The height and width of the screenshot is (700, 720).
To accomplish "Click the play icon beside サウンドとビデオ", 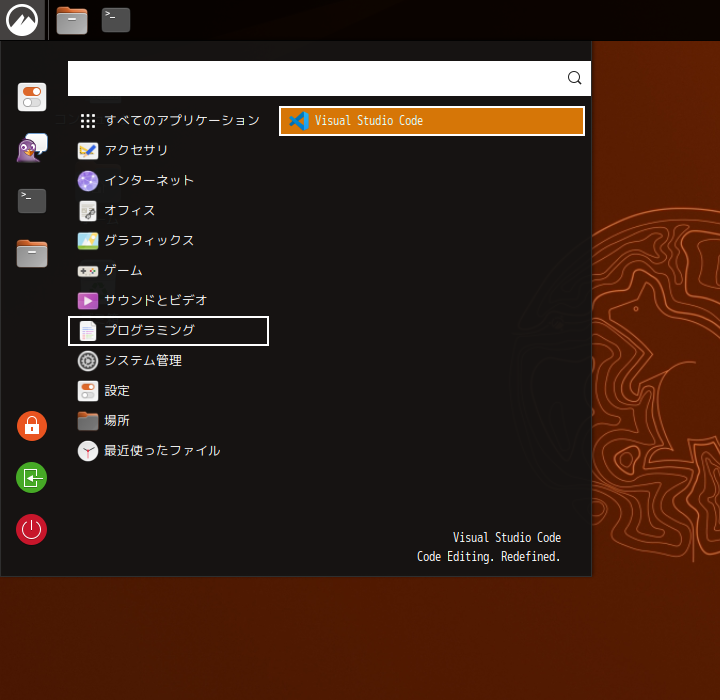I will pos(88,301).
